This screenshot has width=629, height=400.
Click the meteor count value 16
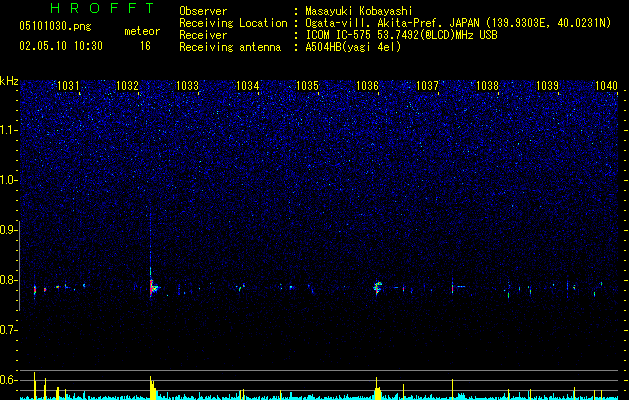click(145, 46)
